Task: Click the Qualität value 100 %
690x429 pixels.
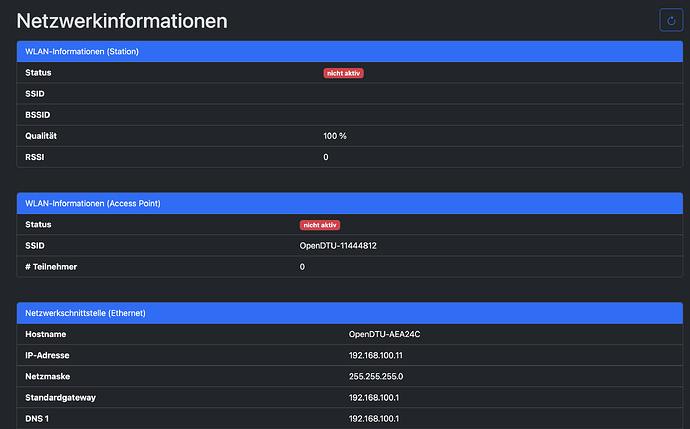Action: coord(335,136)
